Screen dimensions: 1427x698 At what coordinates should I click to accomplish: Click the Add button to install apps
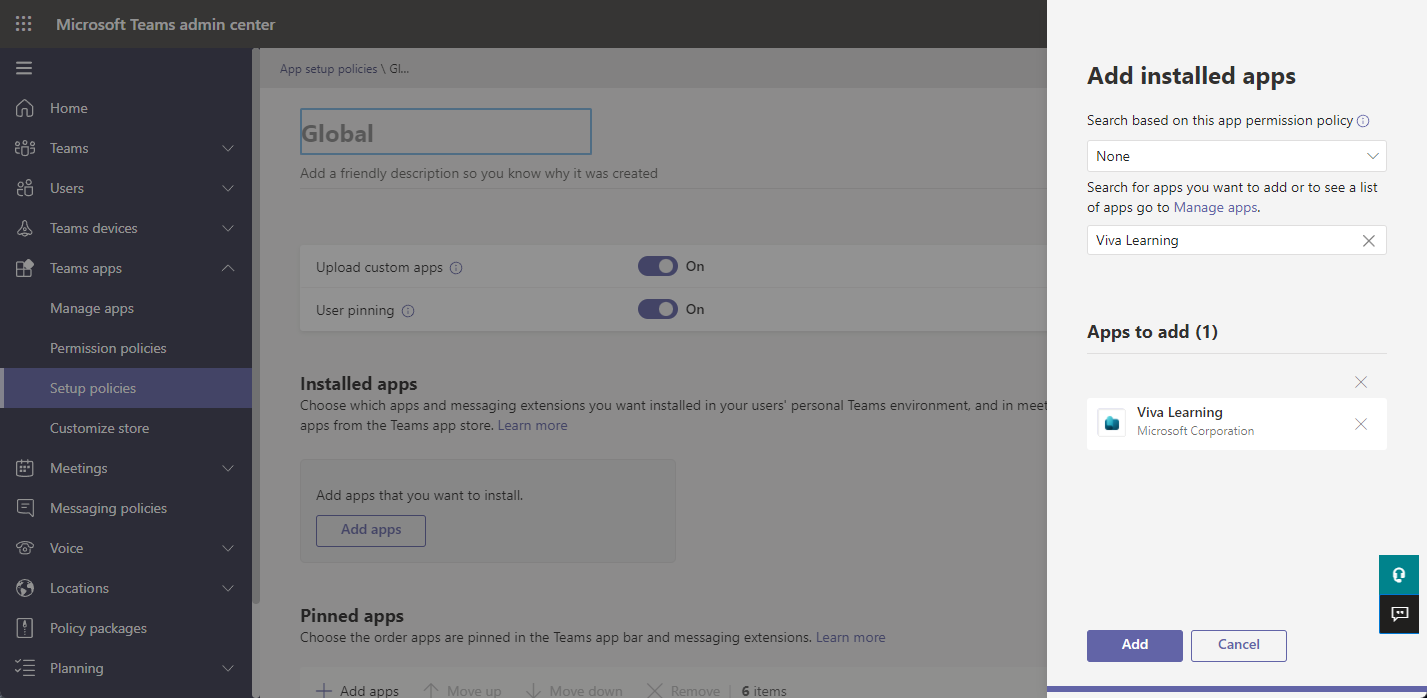[x=1134, y=645]
